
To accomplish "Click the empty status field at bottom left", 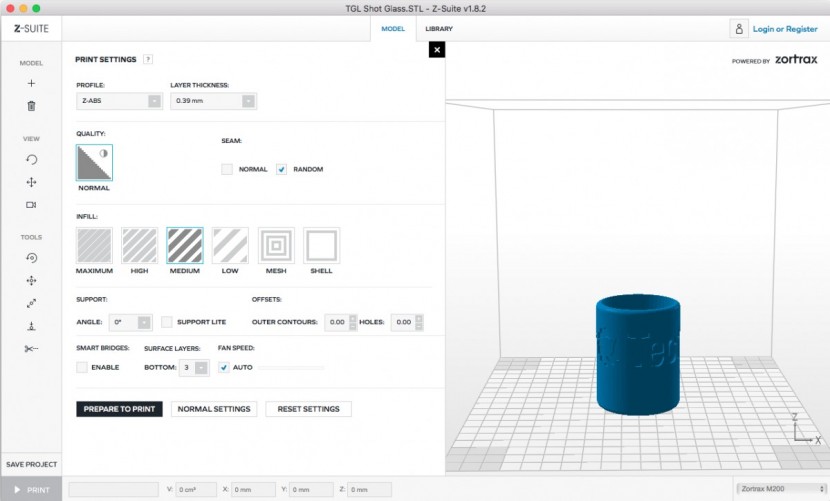I will 113,490.
